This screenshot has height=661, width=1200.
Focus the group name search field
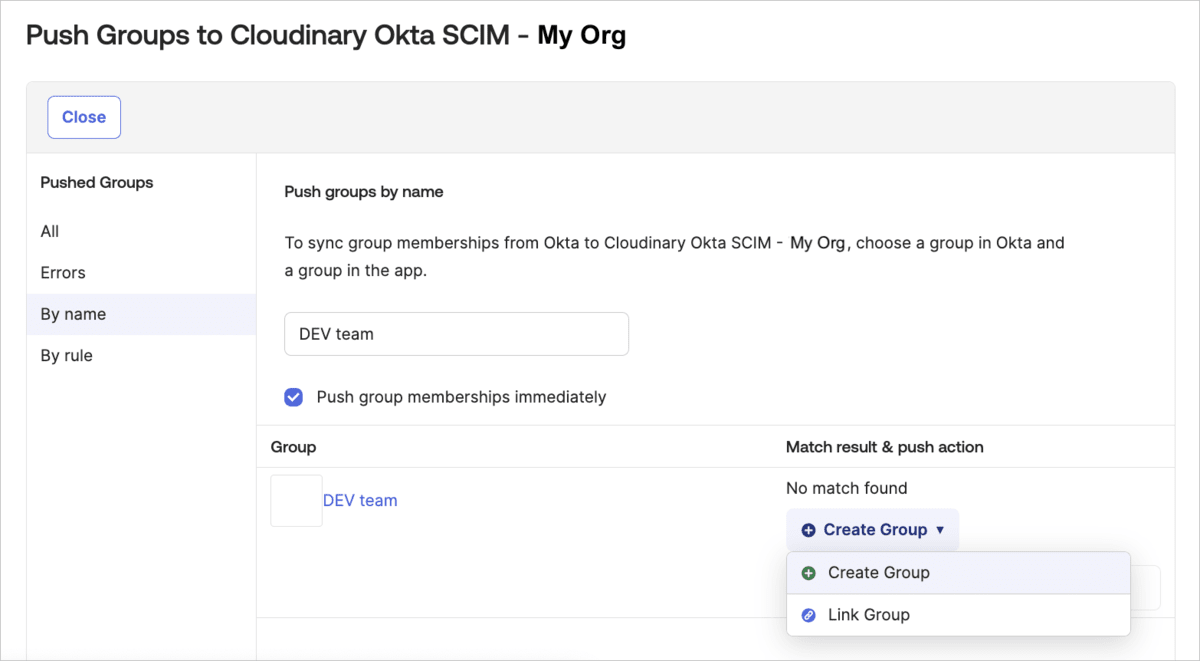tap(457, 334)
